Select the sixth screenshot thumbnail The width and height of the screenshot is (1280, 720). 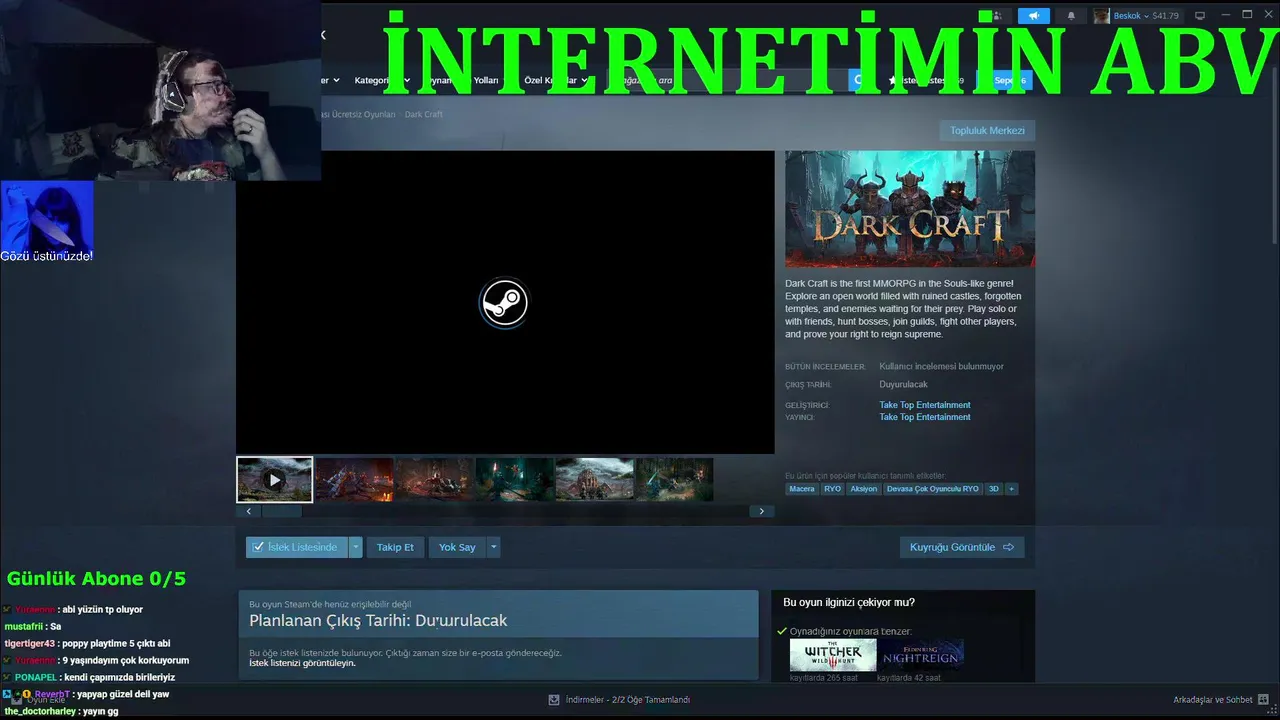pyautogui.click(x=674, y=480)
